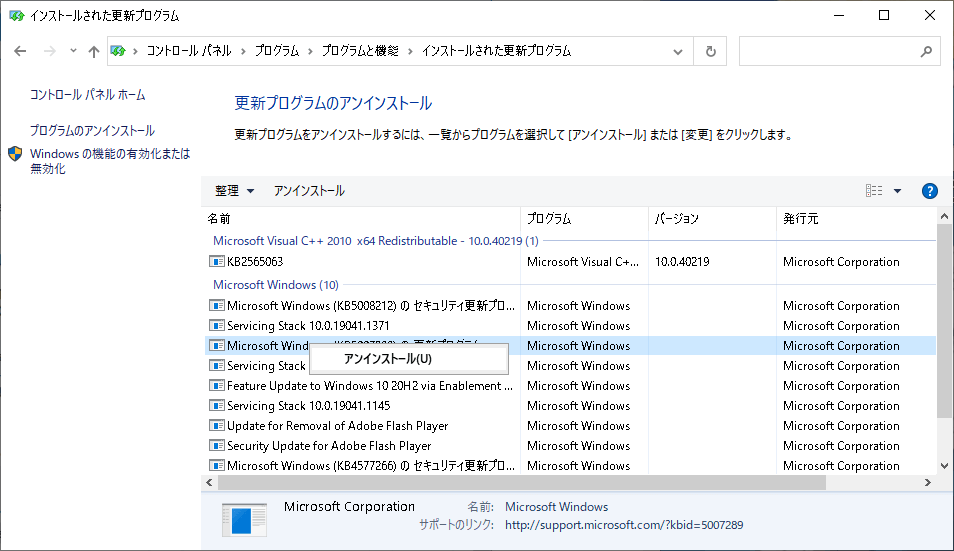Expand the address bar history dropdown
The image size is (954, 551).
point(678,52)
